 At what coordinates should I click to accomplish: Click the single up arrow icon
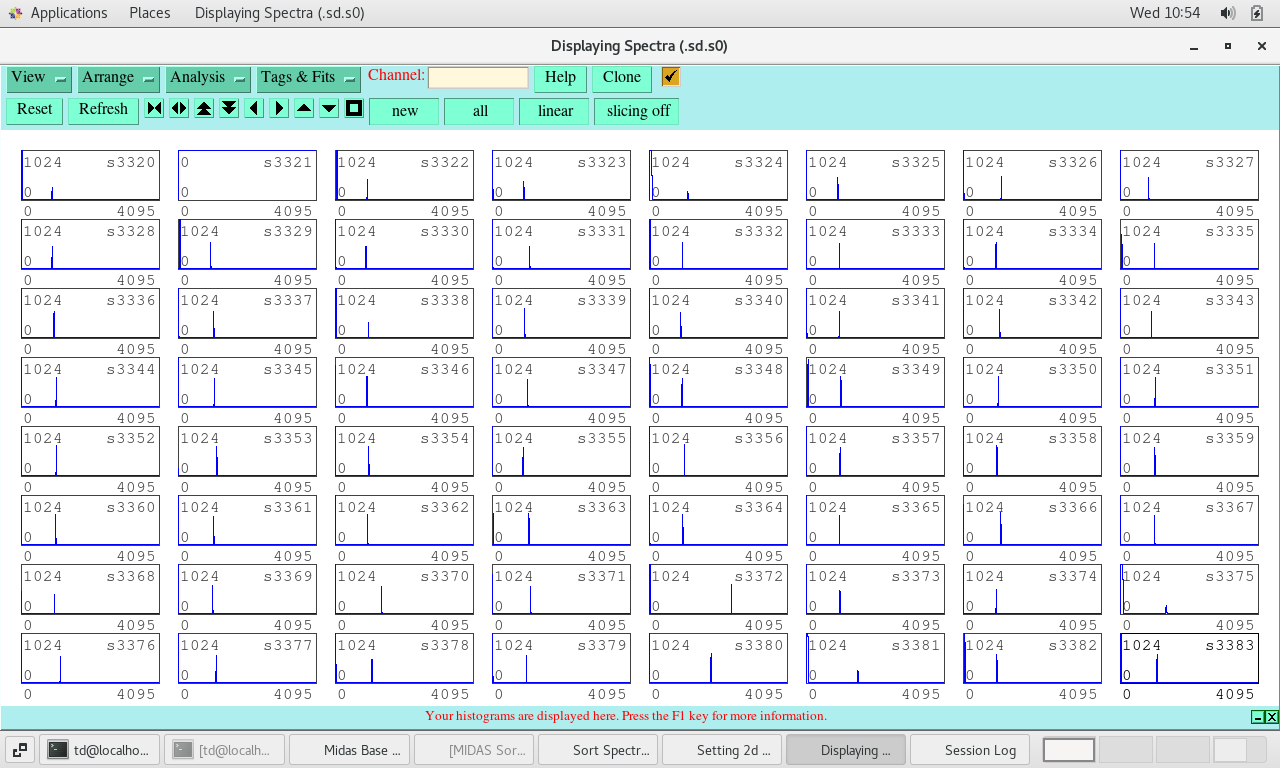pos(304,109)
